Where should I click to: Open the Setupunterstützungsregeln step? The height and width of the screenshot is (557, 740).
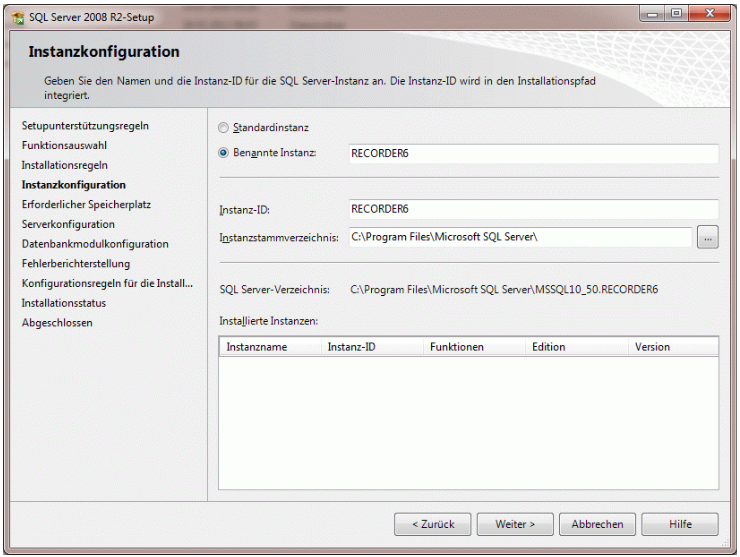coord(85,126)
